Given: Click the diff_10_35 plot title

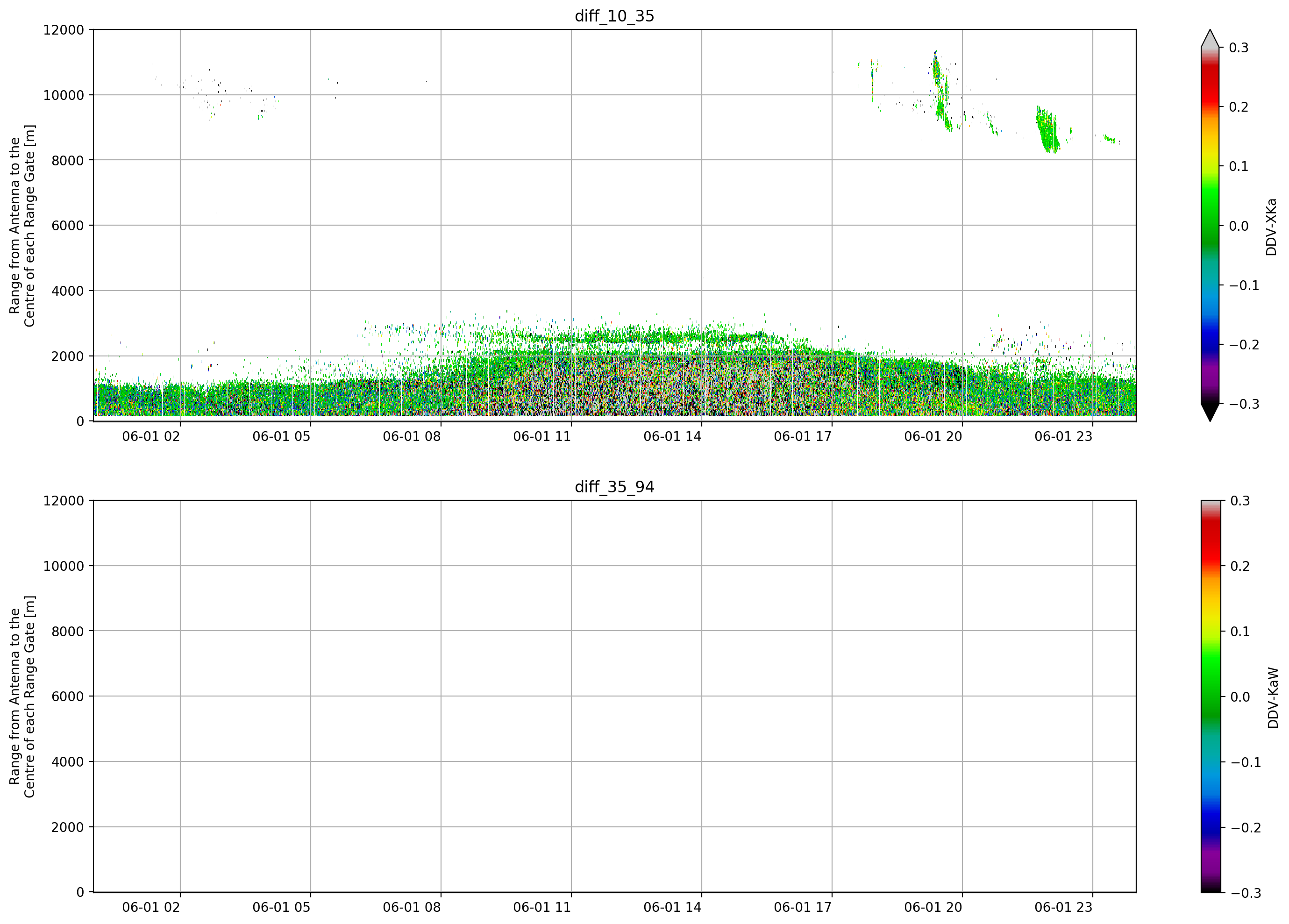Looking at the screenshot, I should [x=614, y=16].
